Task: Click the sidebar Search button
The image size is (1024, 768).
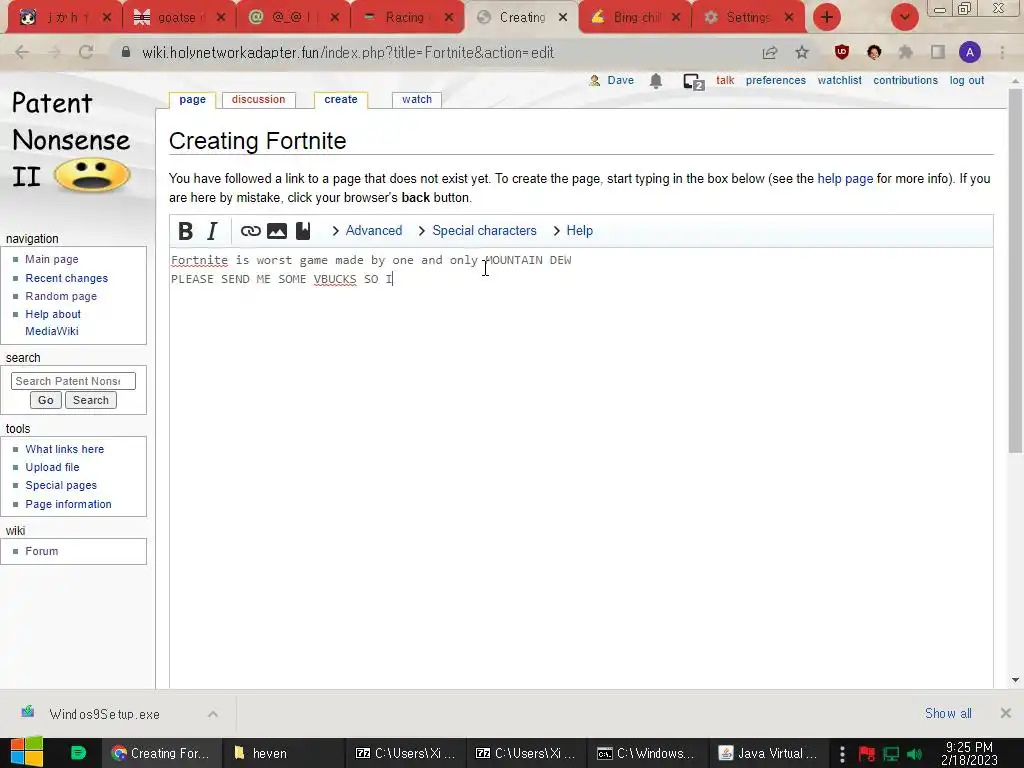Action: pyautogui.click(x=91, y=400)
